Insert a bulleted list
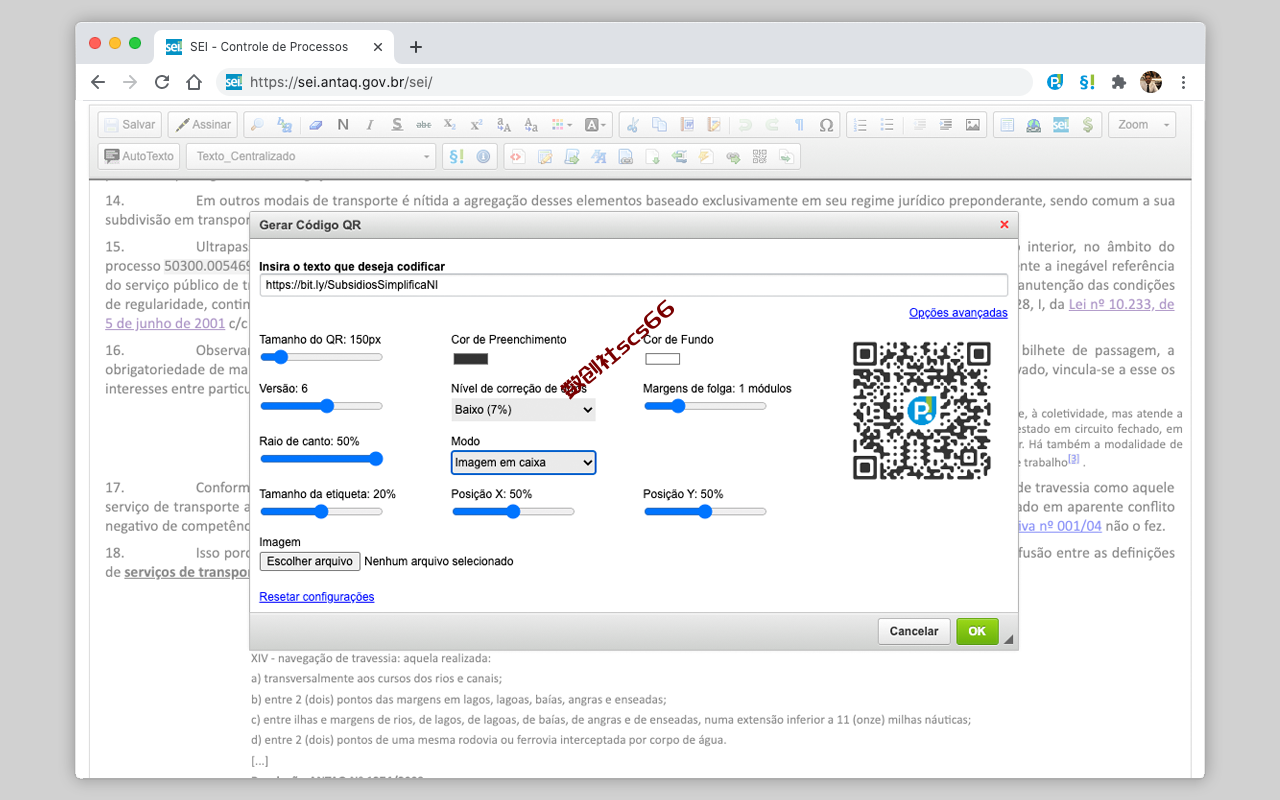Image resolution: width=1280 pixels, height=800 pixels. point(887,125)
